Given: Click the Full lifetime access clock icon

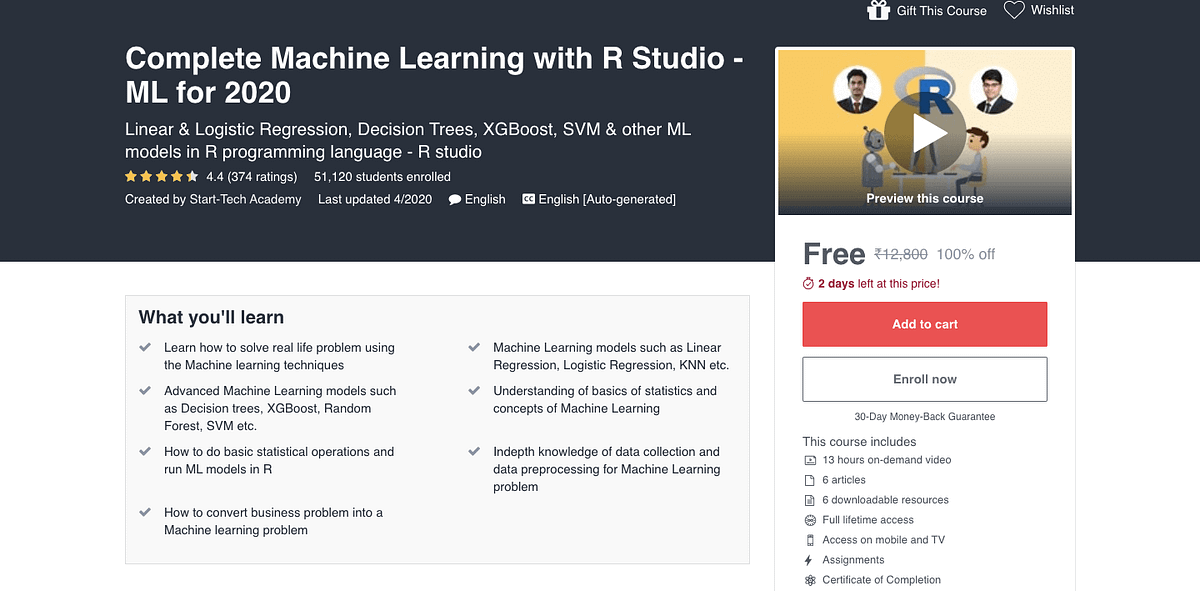Looking at the screenshot, I should point(809,520).
